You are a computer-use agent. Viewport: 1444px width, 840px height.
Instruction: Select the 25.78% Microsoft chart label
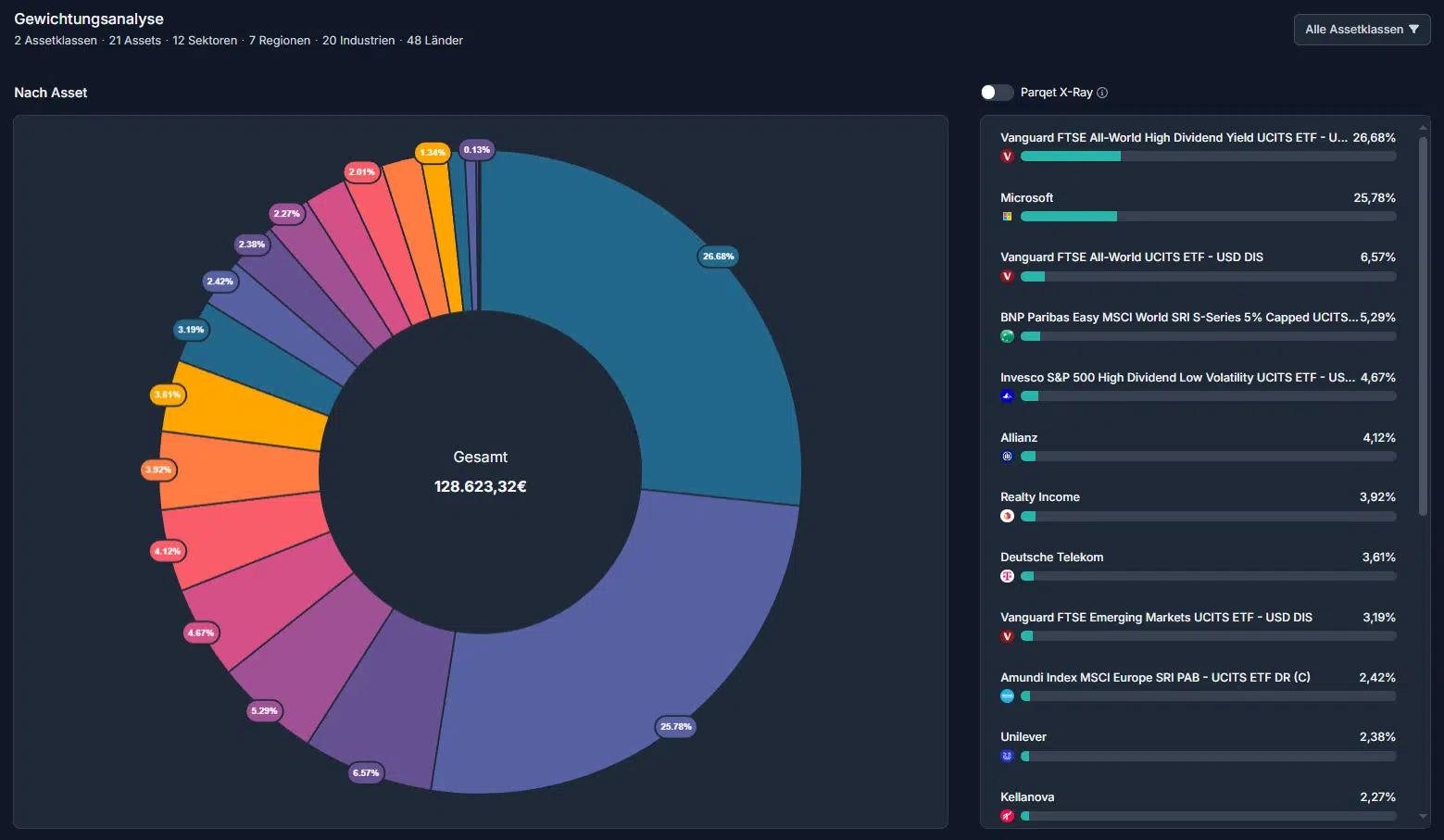pyautogui.click(x=675, y=727)
